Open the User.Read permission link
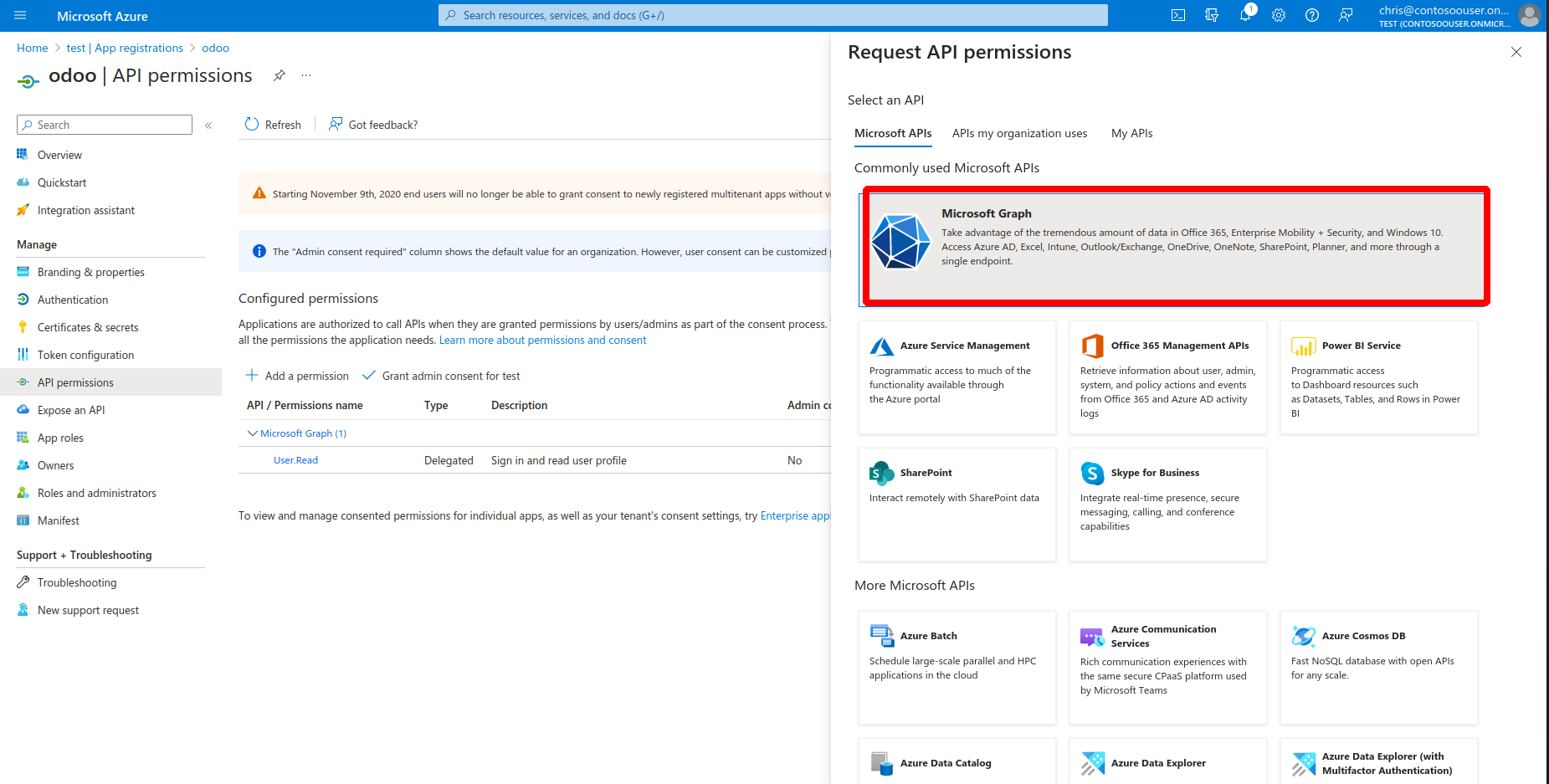Image resolution: width=1549 pixels, height=784 pixels. click(x=295, y=460)
